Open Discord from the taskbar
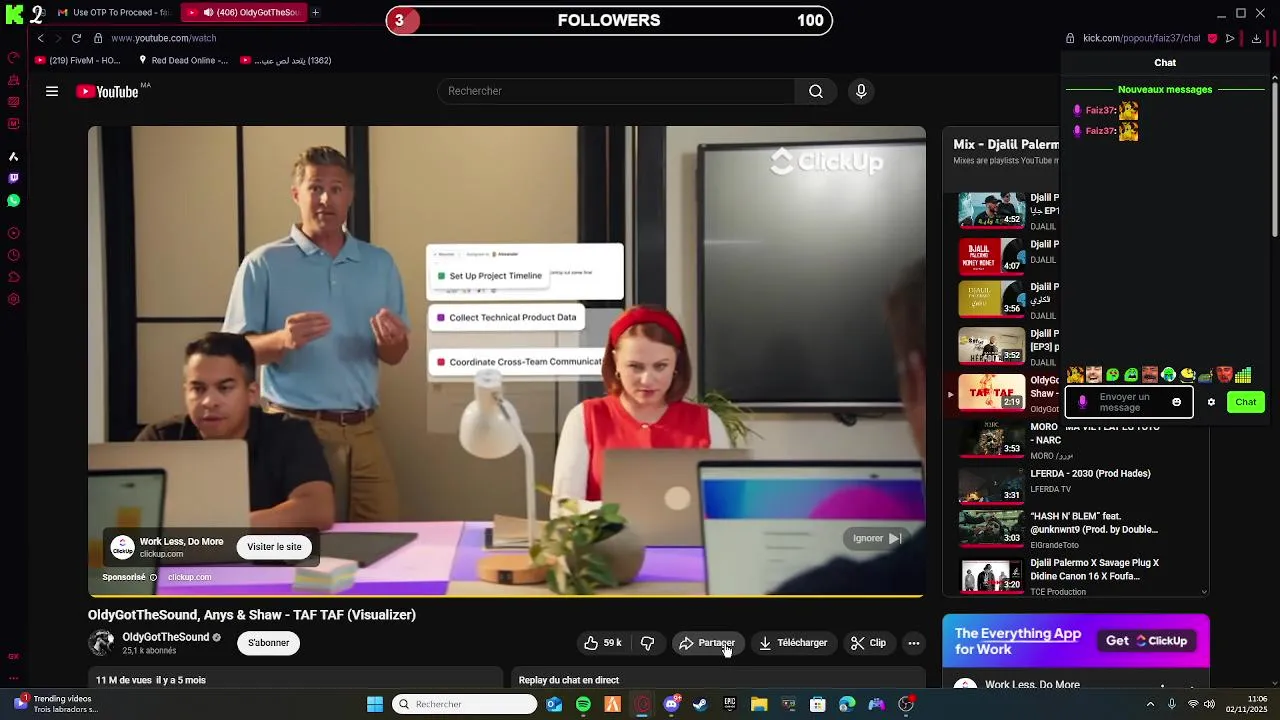1280x720 pixels. [x=671, y=704]
